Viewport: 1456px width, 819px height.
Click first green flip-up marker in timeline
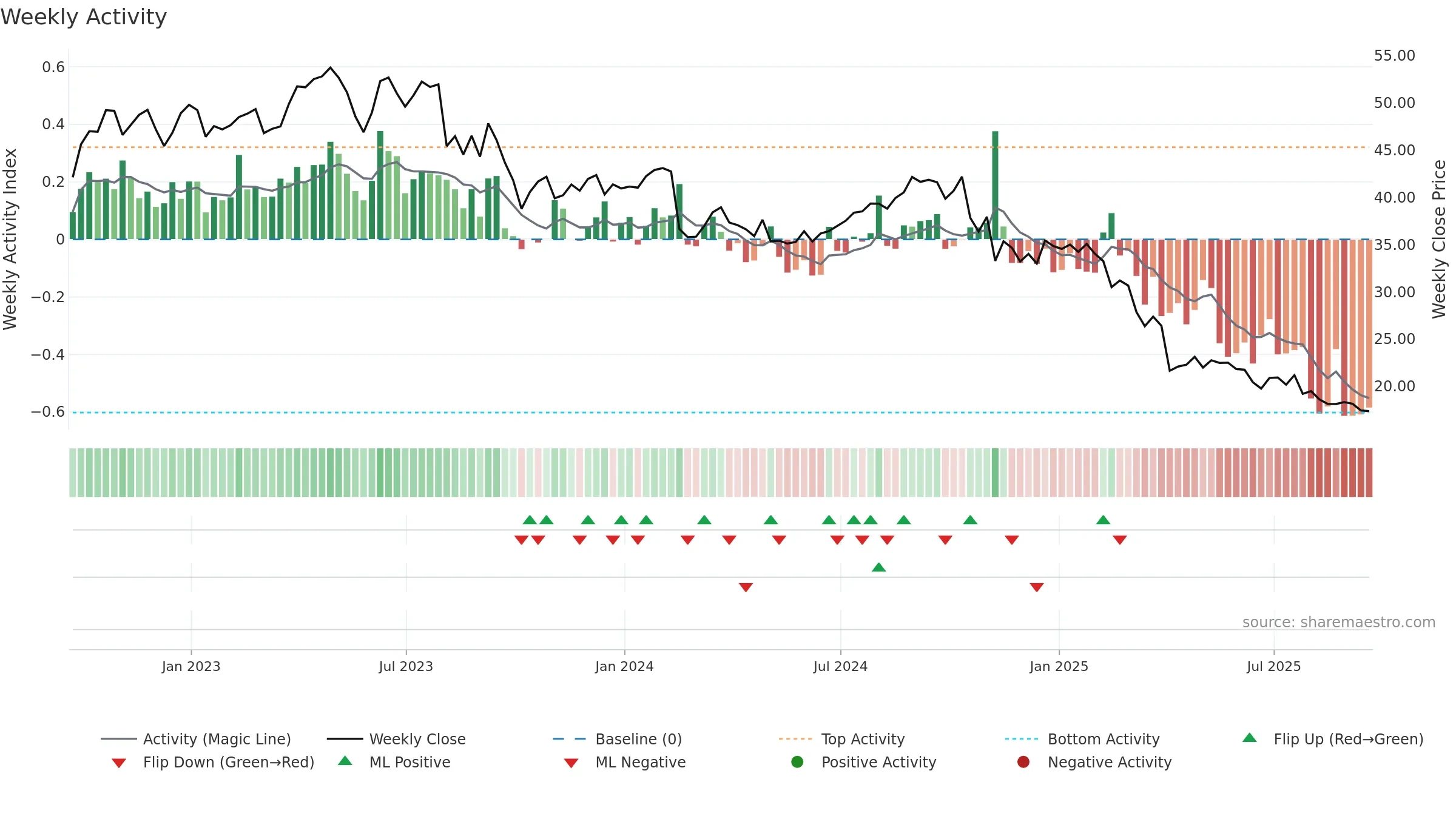click(x=530, y=520)
